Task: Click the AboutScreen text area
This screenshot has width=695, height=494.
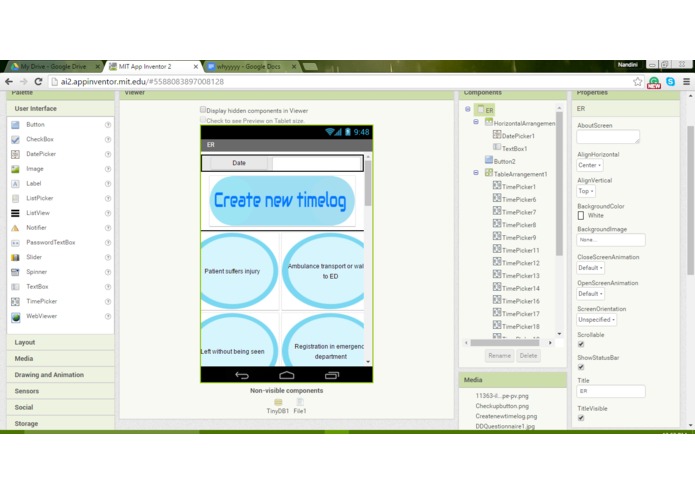Action: point(608,136)
